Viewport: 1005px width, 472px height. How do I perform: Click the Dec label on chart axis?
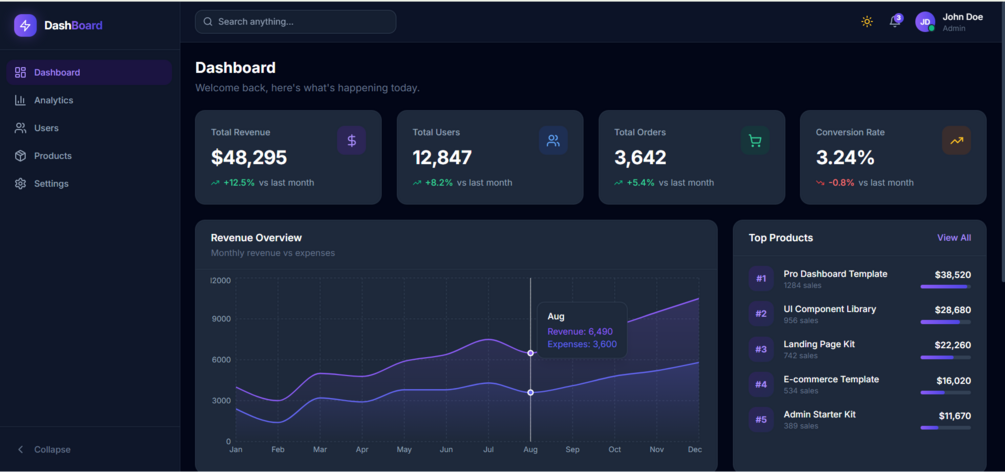pyautogui.click(x=695, y=450)
